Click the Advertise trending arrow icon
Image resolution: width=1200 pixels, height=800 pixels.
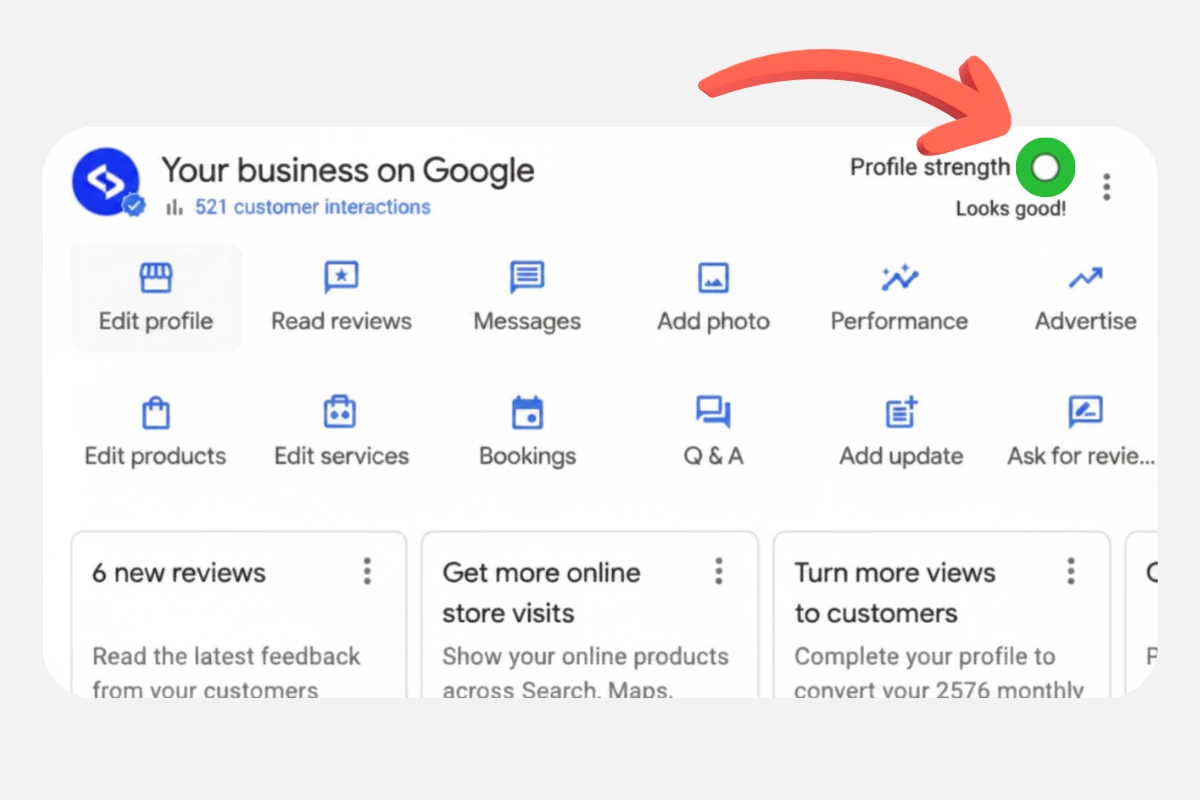pyautogui.click(x=1085, y=277)
